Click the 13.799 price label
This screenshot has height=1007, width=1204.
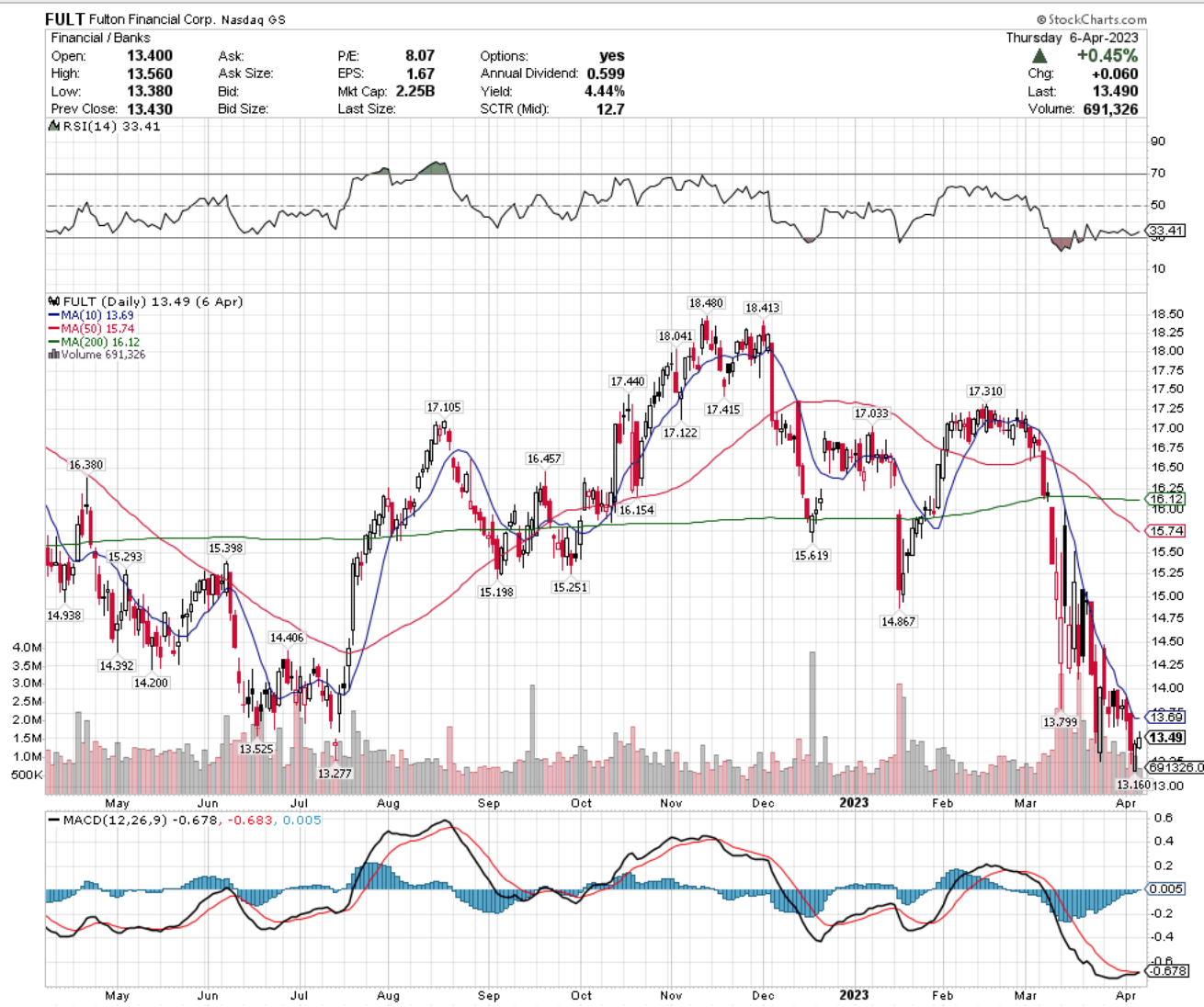point(1060,722)
